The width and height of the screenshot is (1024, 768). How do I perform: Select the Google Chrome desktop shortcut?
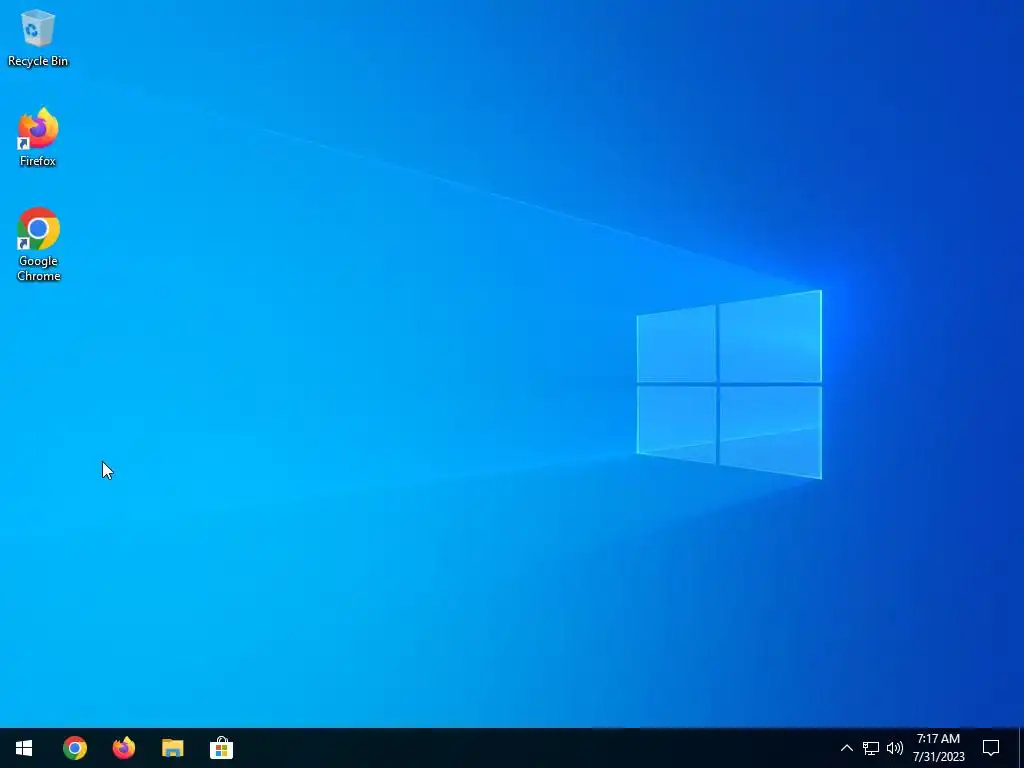pos(38,245)
